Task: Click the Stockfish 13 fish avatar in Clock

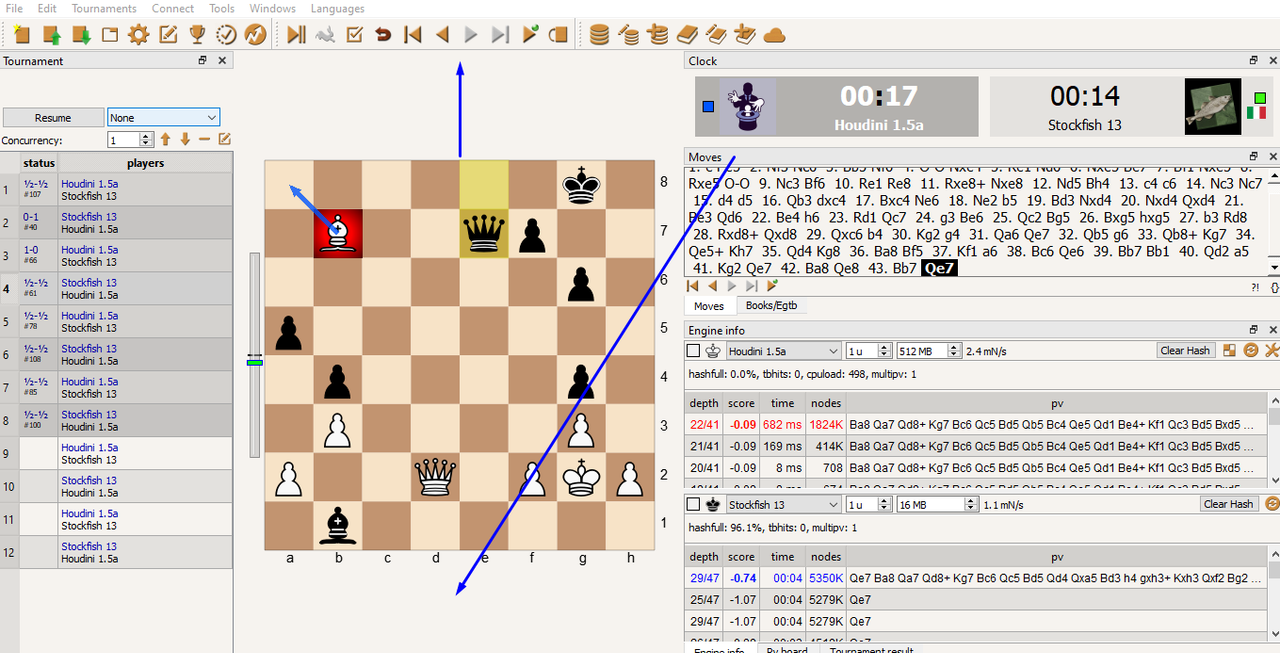Action: 1212,106
